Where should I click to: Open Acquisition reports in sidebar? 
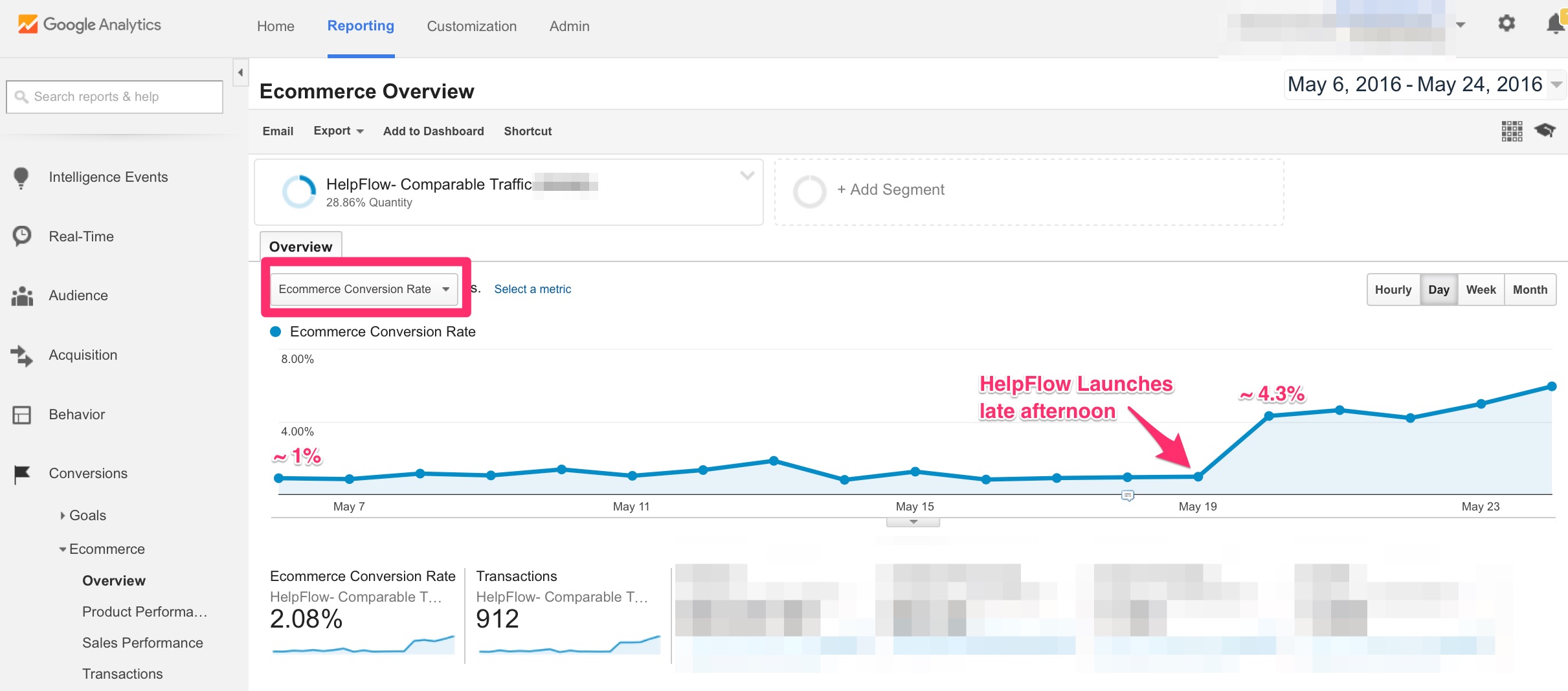click(83, 355)
